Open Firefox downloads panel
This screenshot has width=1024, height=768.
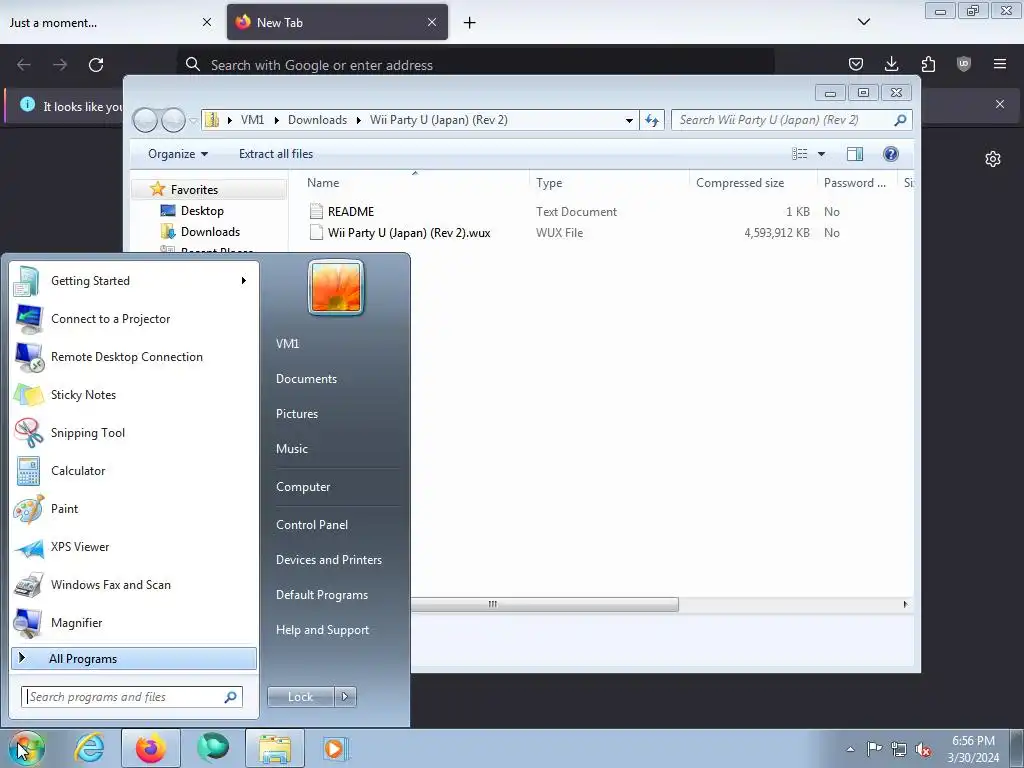[891, 64]
